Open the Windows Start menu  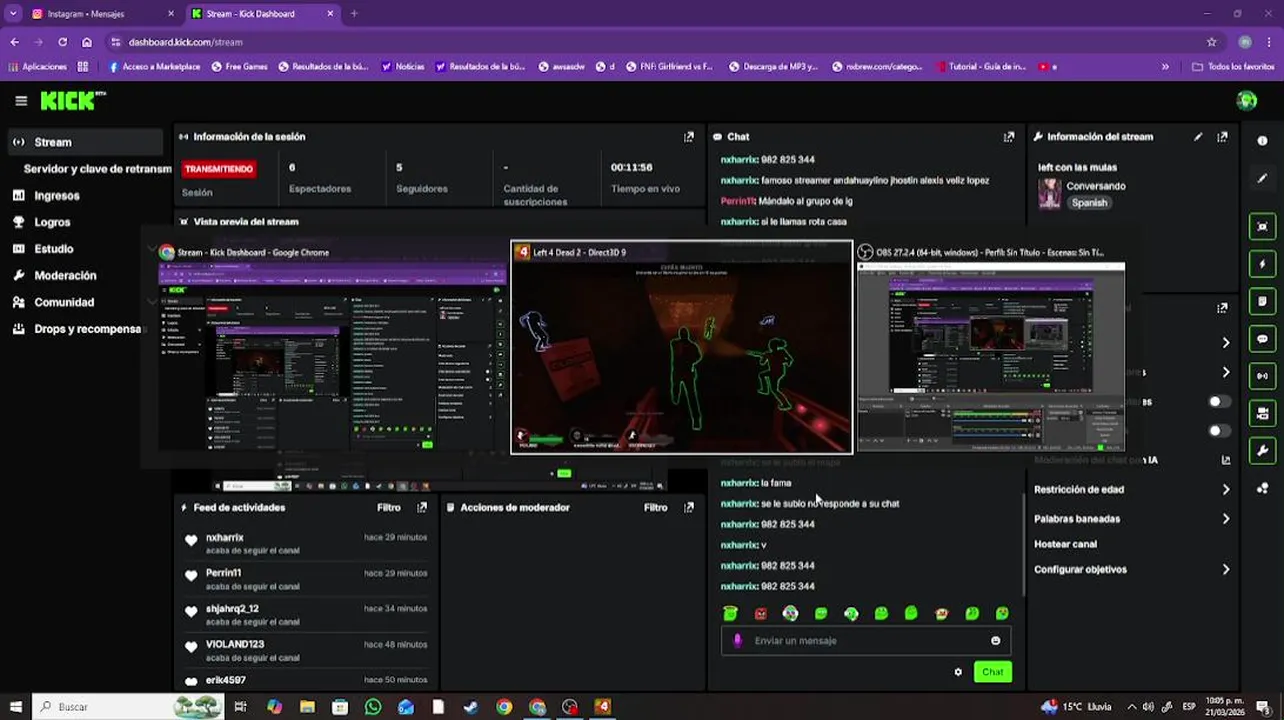(15, 707)
